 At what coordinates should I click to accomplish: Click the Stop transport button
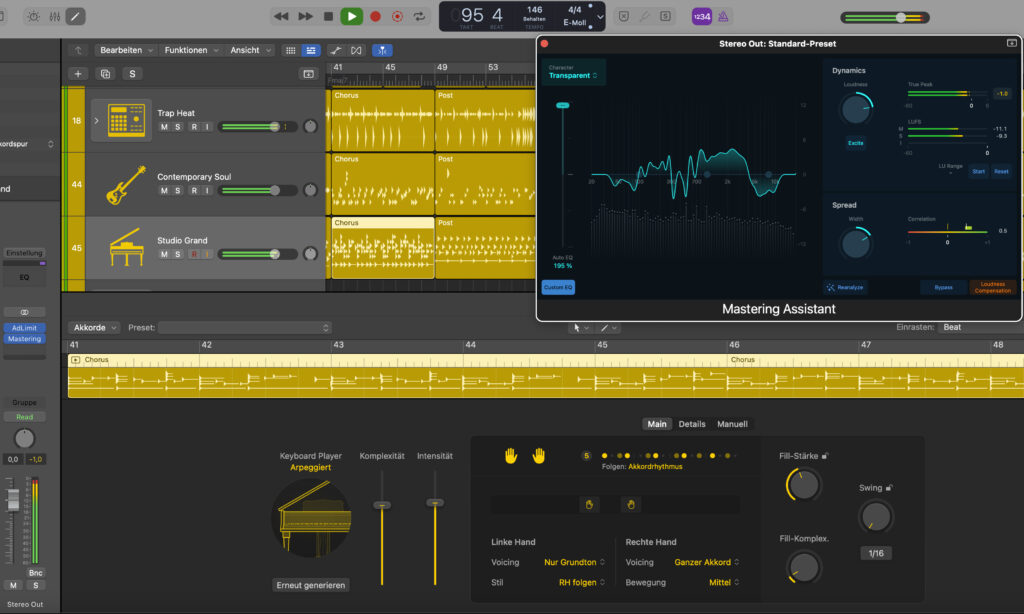coord(328,16)
